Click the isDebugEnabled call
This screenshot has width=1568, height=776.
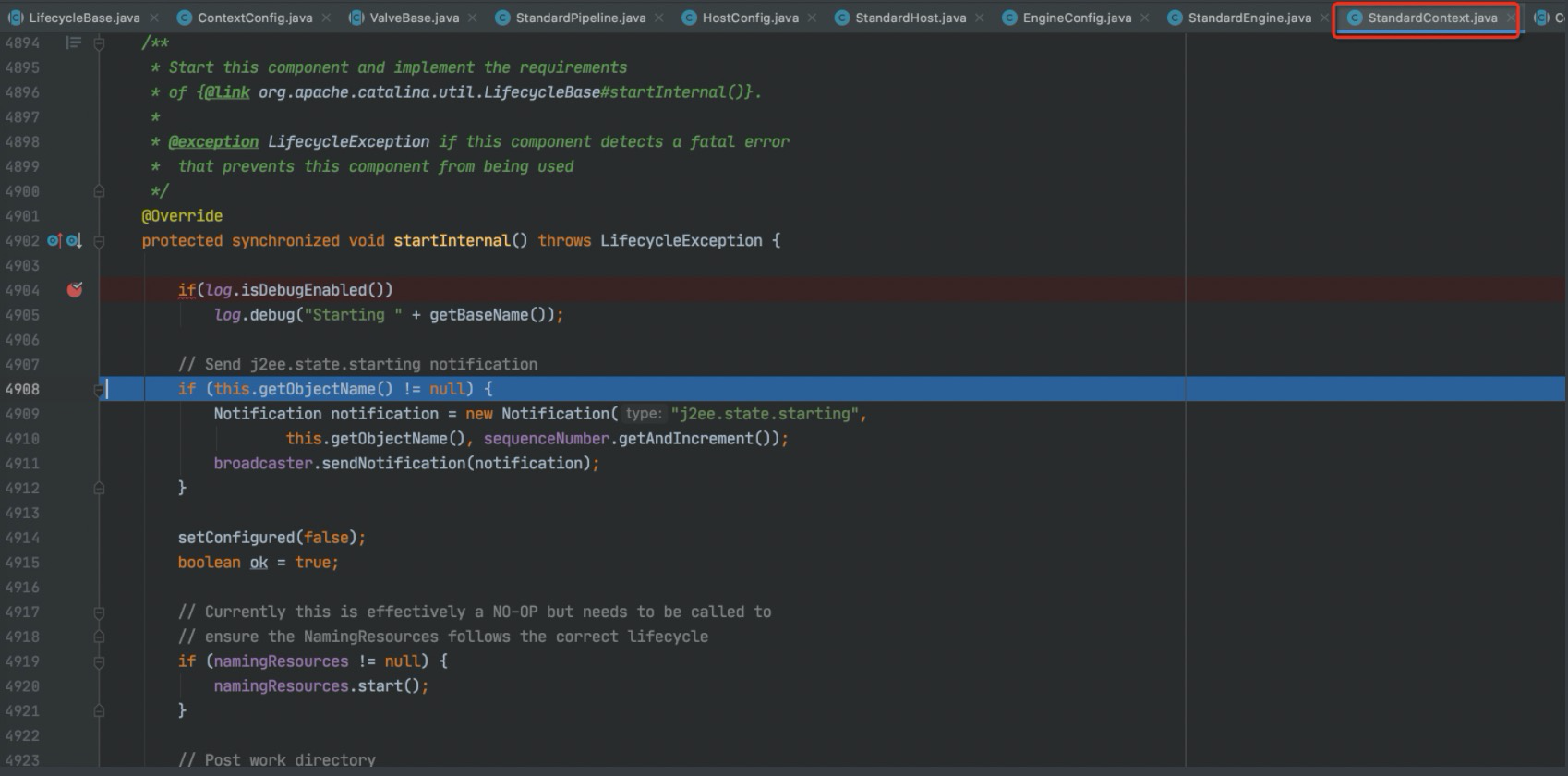point(317,290)
